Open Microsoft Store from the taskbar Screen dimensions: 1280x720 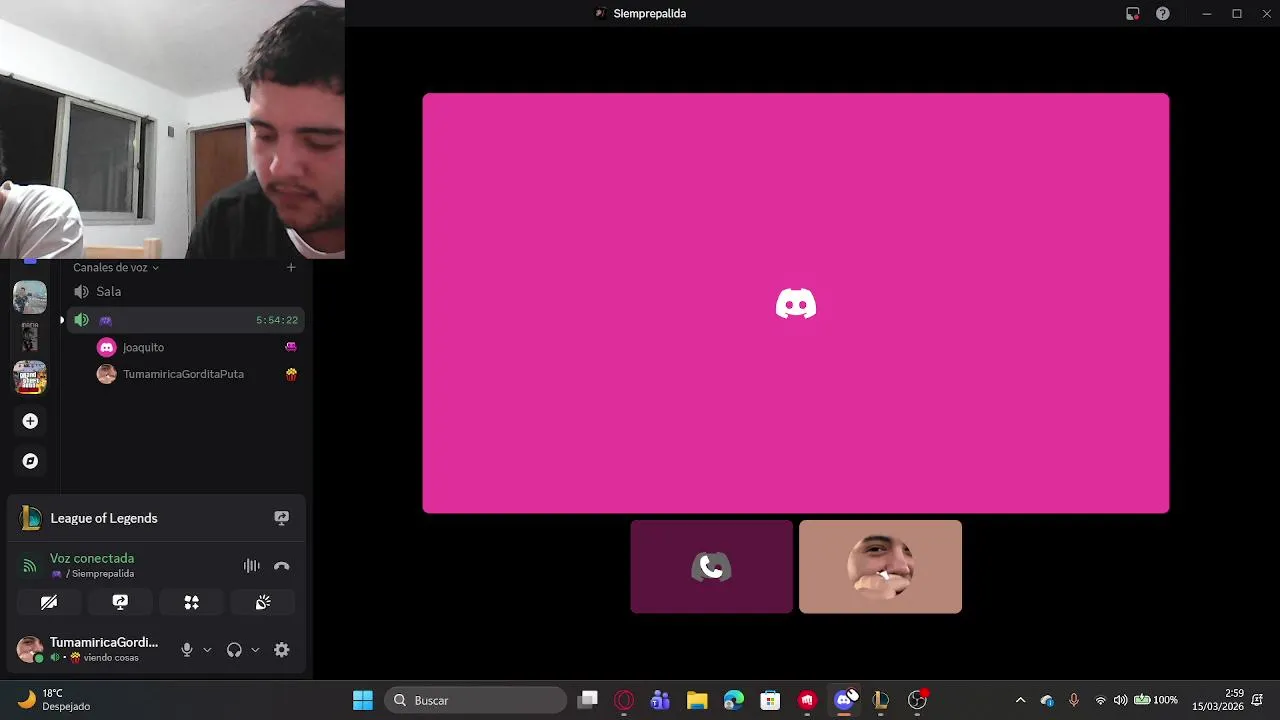[x=770, y=700]
